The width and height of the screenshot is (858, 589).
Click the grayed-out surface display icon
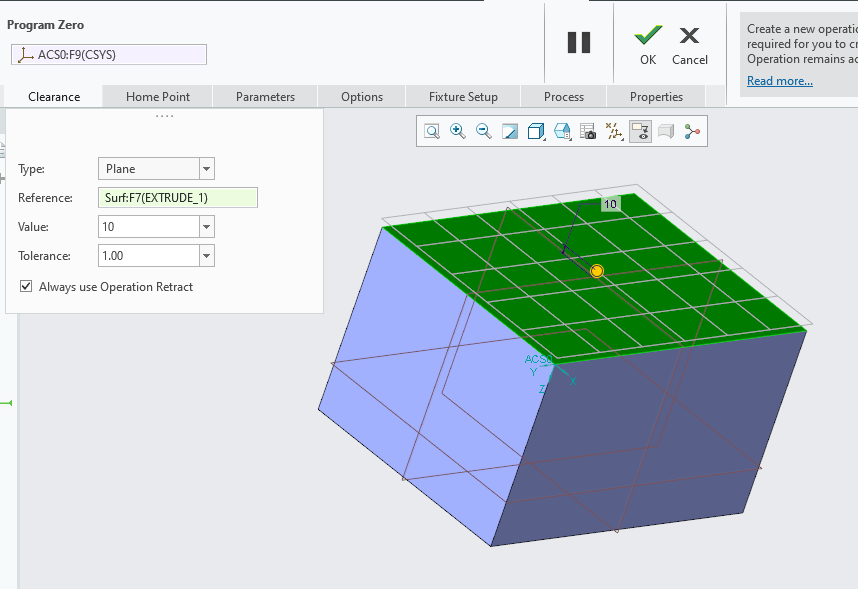666,131
